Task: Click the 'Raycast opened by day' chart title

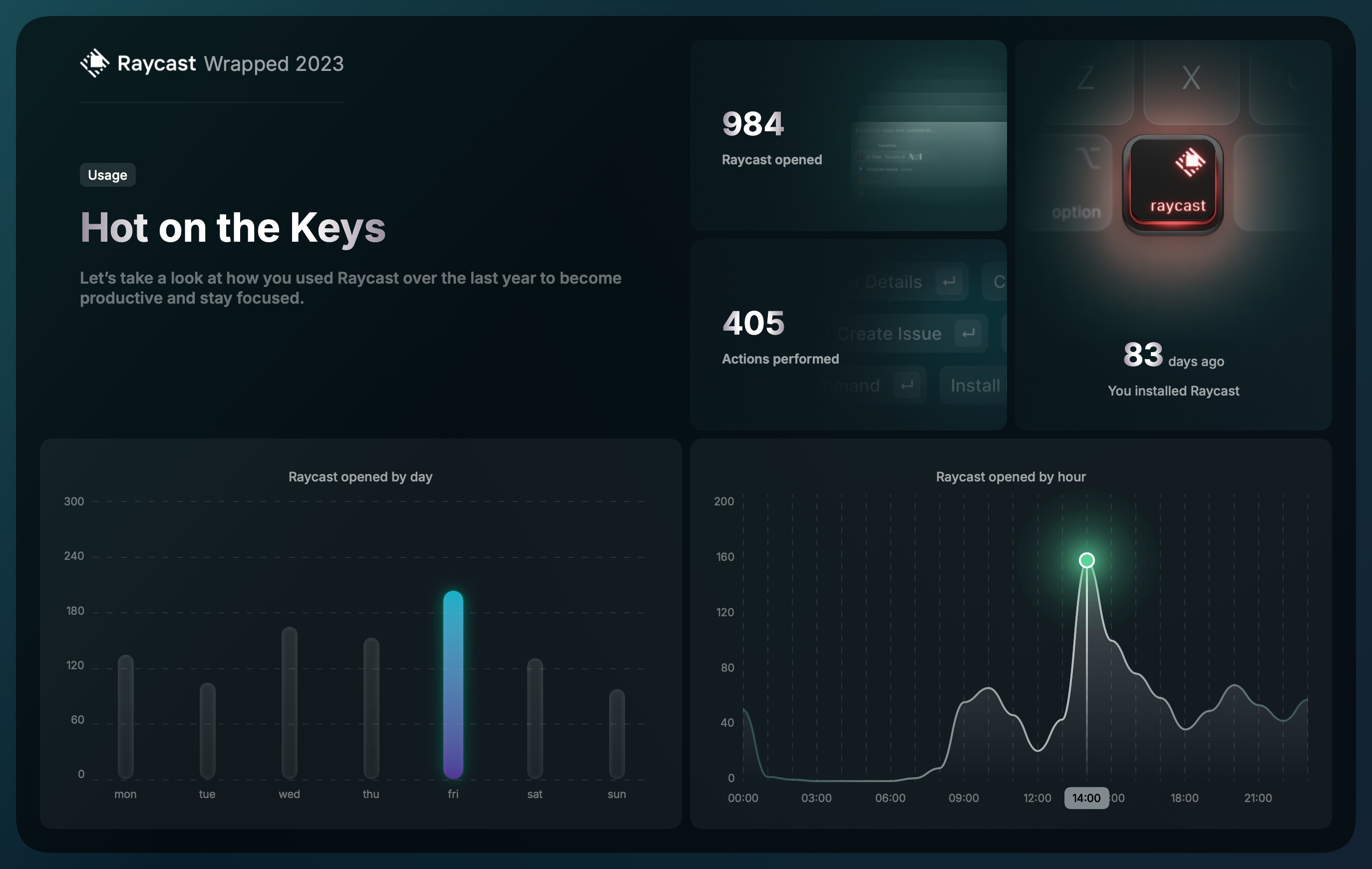Action: pyautogui.click(x=360, y=476)
